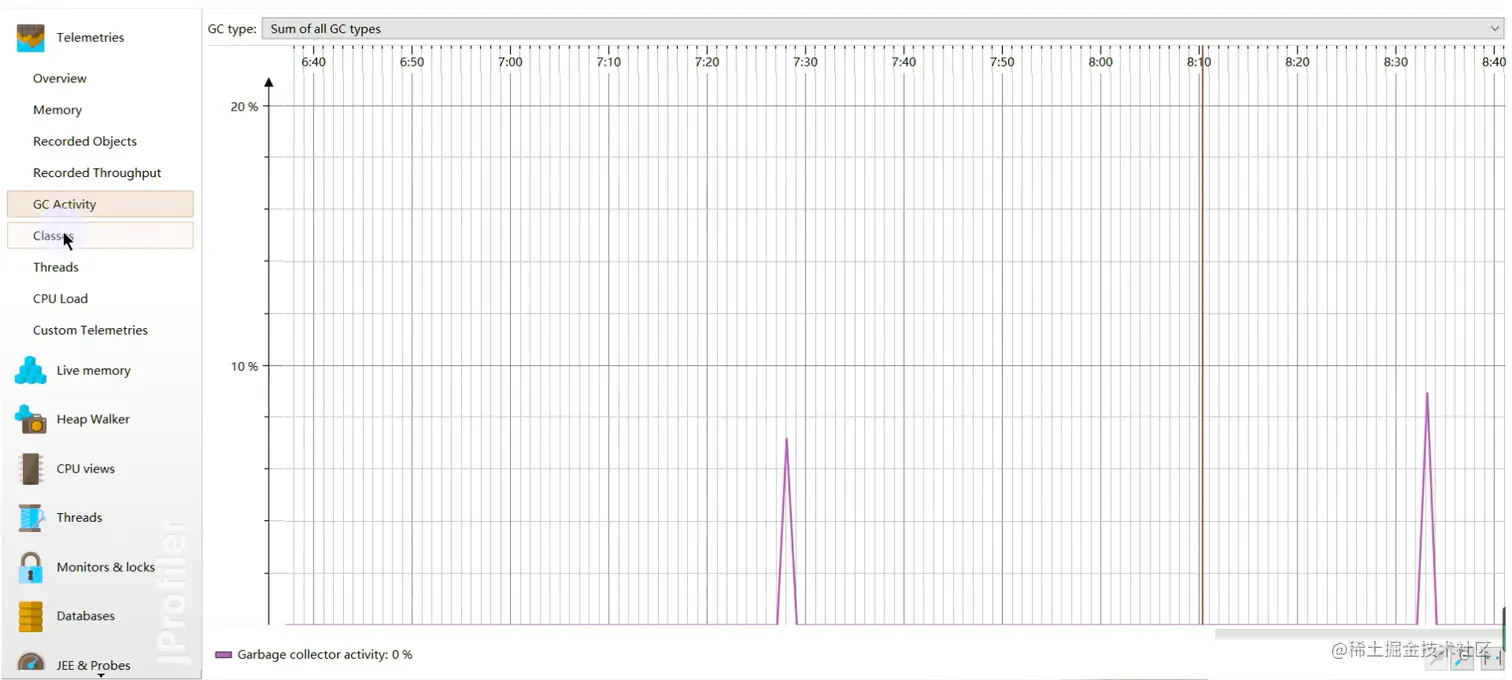Open the Databases stacked-disks icon

(31, 616)
